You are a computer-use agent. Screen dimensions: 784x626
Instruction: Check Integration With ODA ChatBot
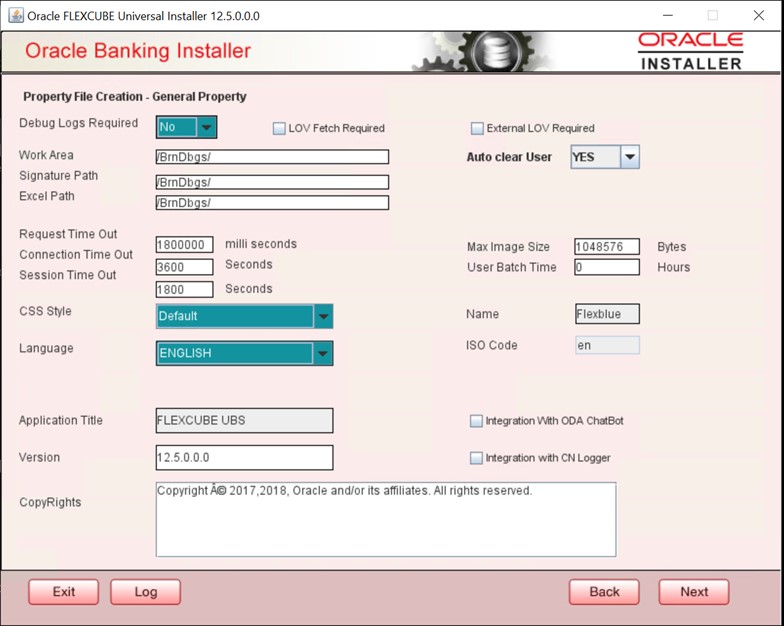pos(476,421)
